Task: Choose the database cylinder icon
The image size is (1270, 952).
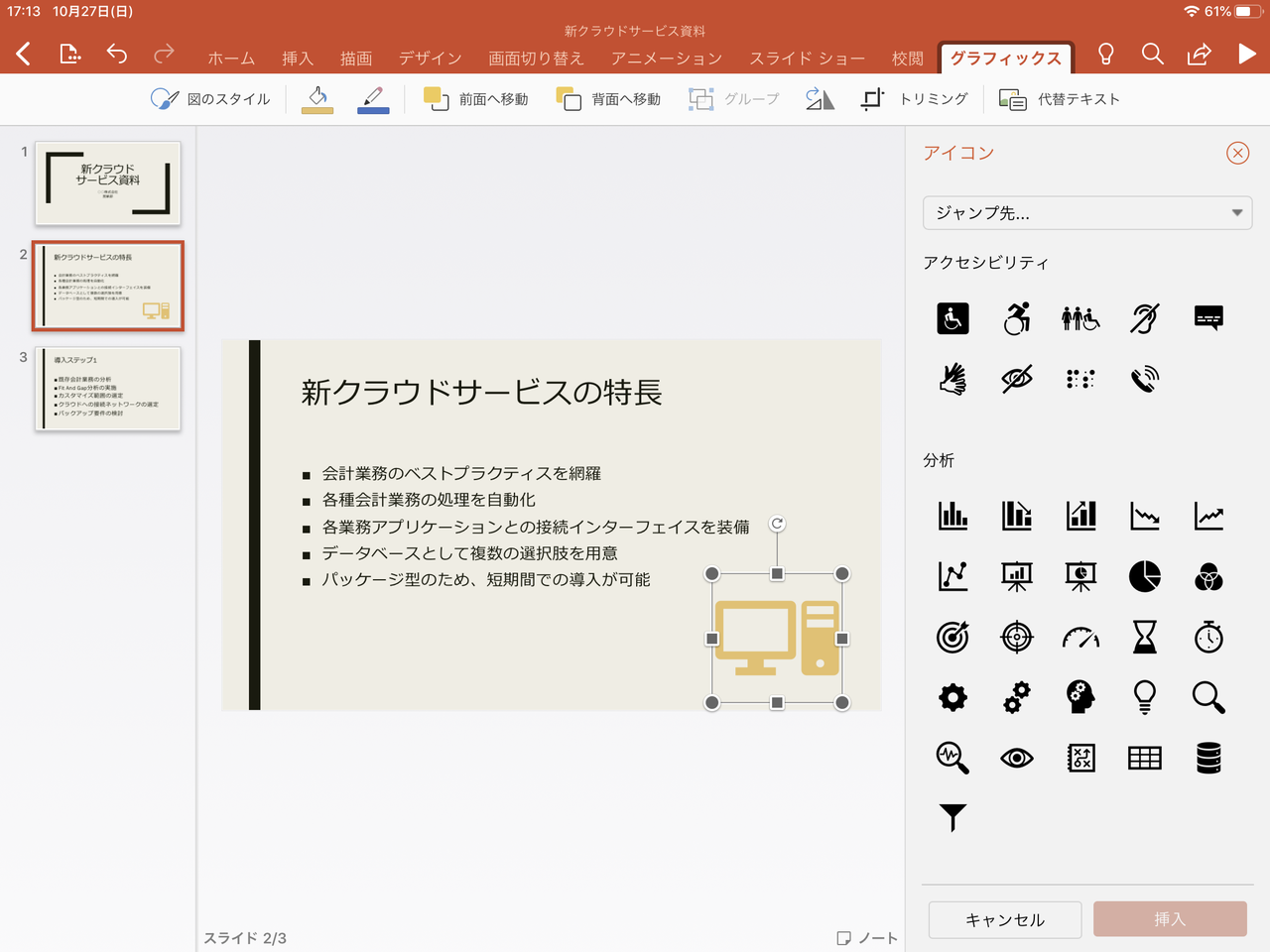Action: (x=1208, y=758)
